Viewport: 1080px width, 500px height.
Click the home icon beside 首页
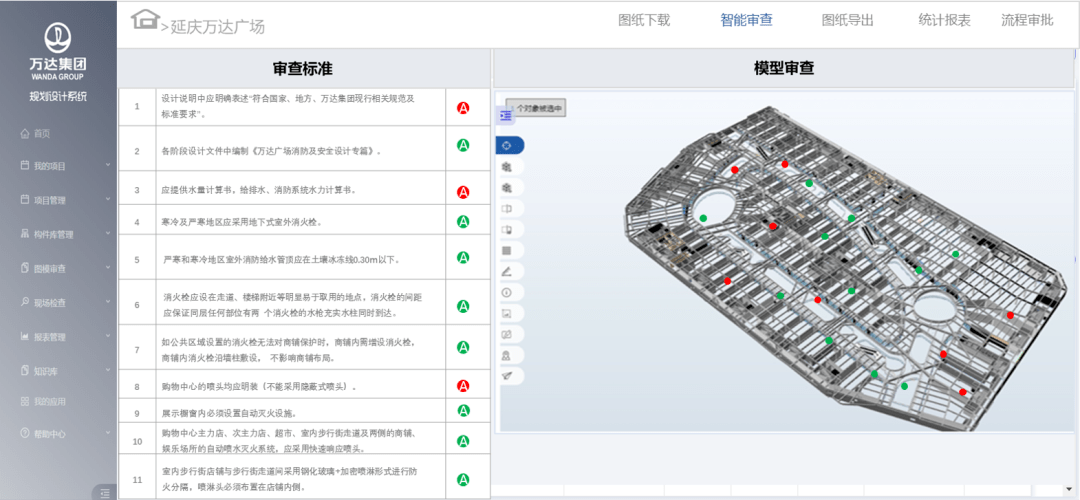point(25,134)
